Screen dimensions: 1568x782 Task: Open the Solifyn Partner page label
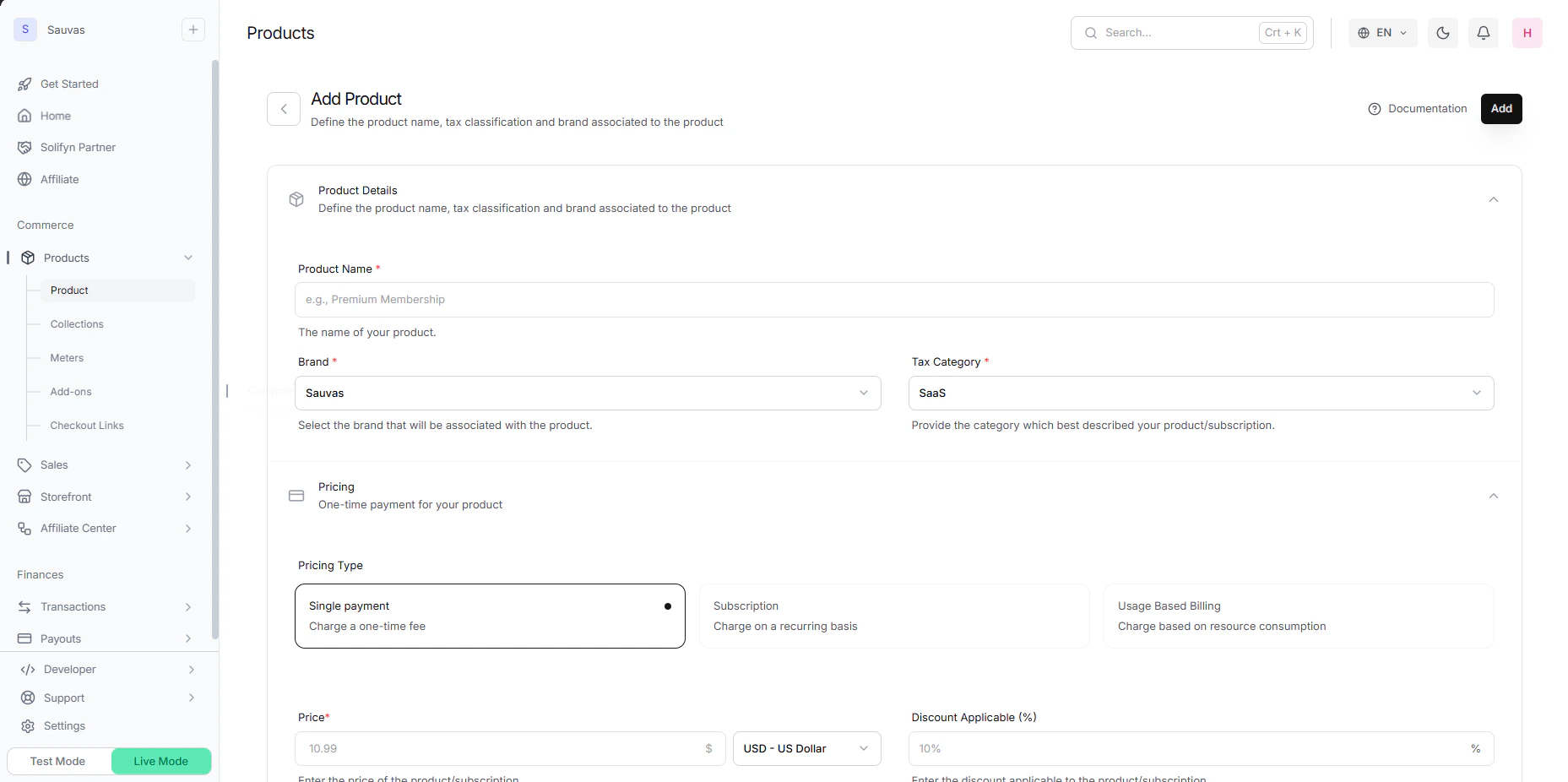click(x=78, y=148)
